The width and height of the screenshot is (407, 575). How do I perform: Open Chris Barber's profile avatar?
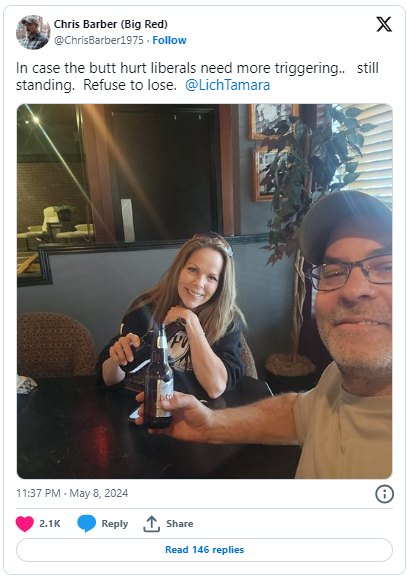(x=33, y=32)
